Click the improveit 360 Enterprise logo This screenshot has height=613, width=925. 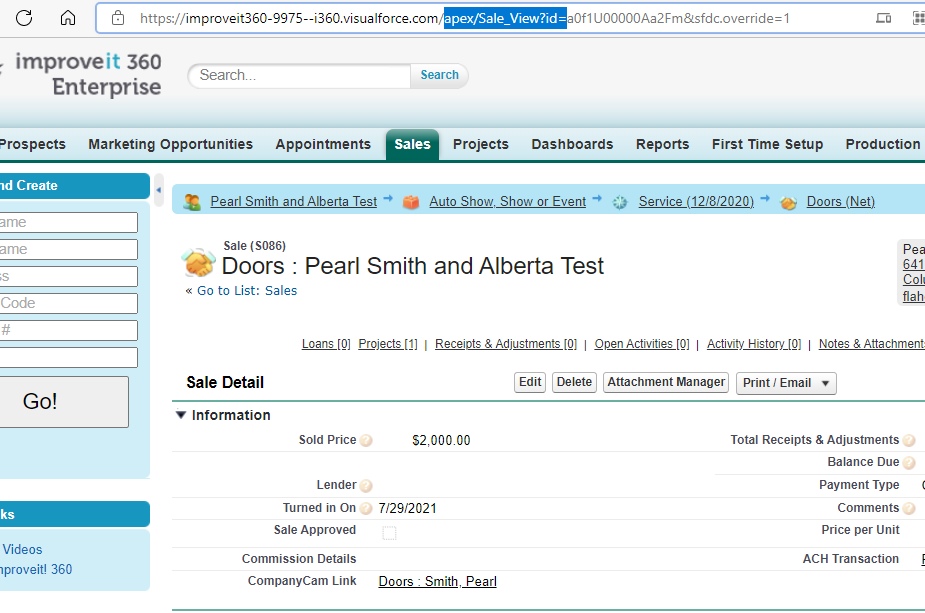[x=88, y=74]
